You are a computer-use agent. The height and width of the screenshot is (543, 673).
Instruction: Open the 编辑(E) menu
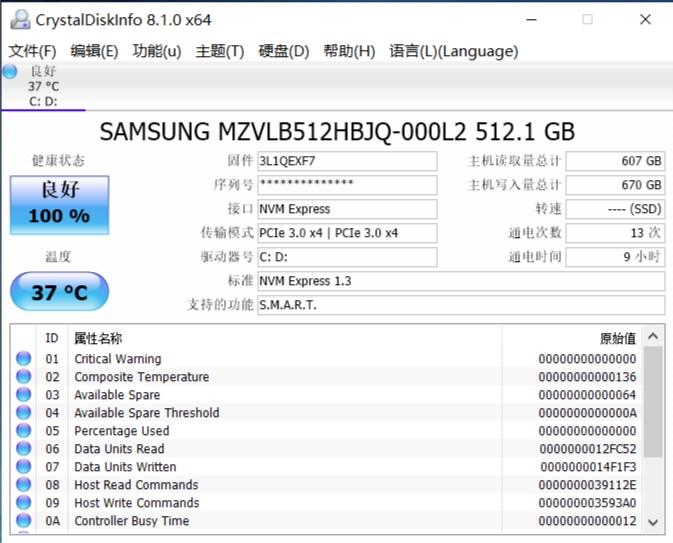coord(94,51)
